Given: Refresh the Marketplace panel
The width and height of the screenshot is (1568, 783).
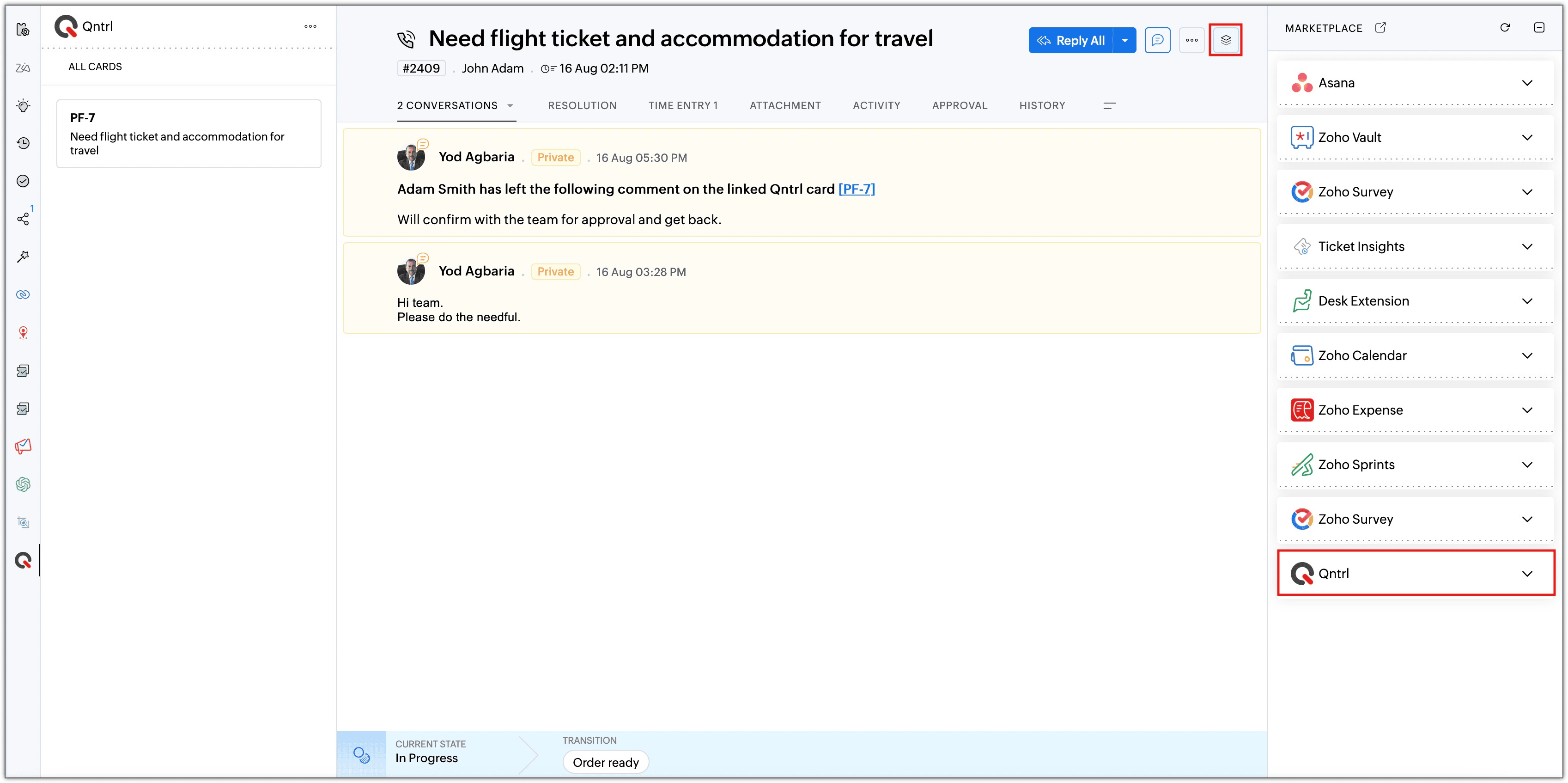Looking at the screenshot, I should 1505,27.
